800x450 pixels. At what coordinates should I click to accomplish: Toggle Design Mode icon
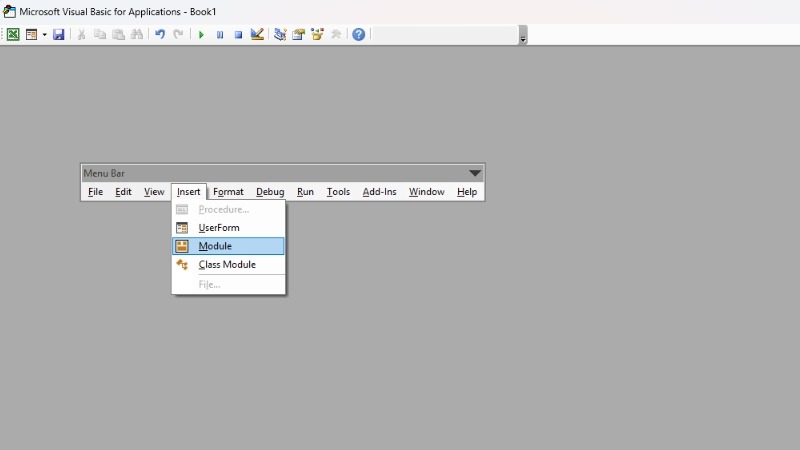[x=257, y=34]
